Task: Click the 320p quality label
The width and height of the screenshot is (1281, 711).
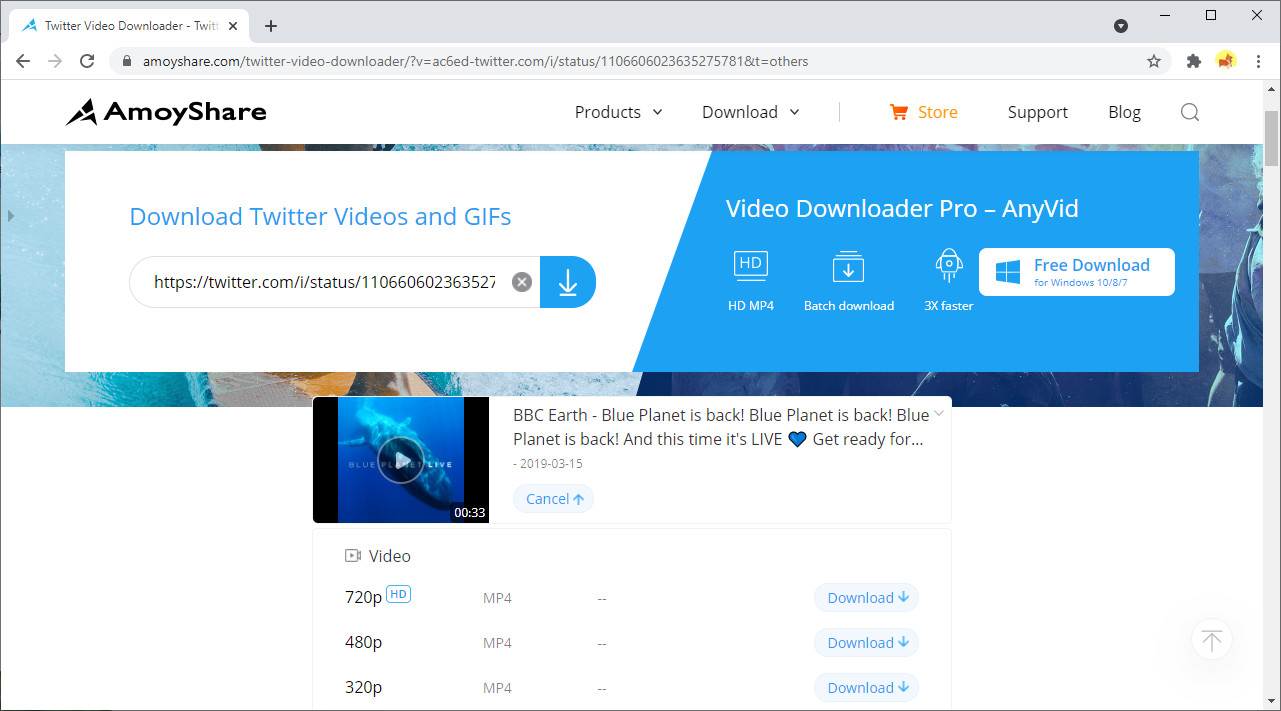Action: pos(363,688)
